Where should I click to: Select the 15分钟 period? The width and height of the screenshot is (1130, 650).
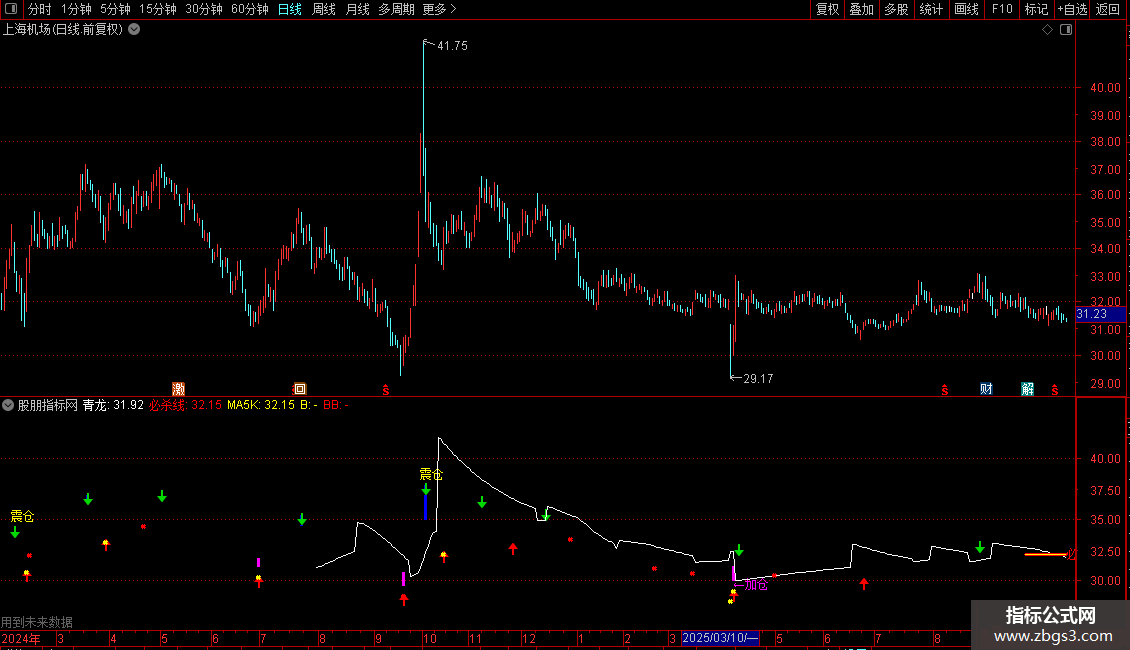pos(157,9)
